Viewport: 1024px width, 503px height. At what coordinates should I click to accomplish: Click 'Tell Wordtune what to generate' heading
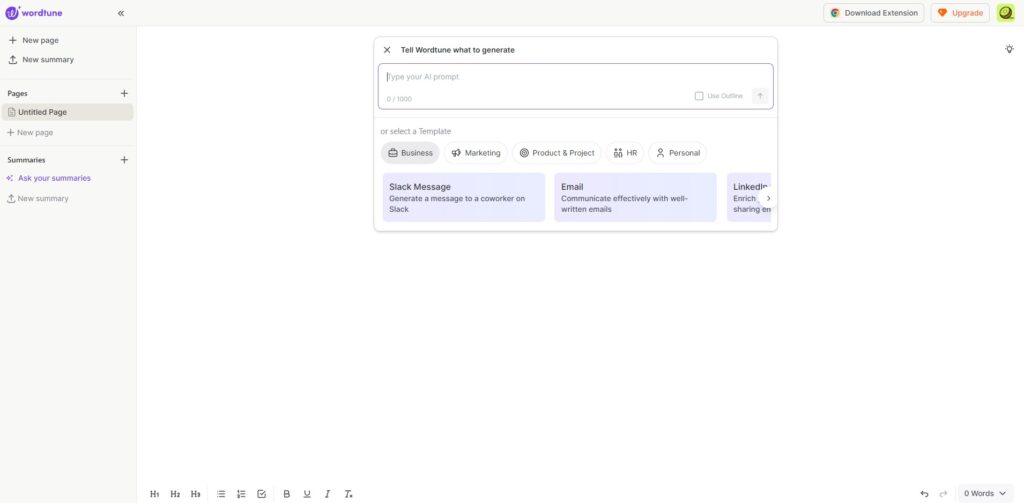tap(458, 50)
